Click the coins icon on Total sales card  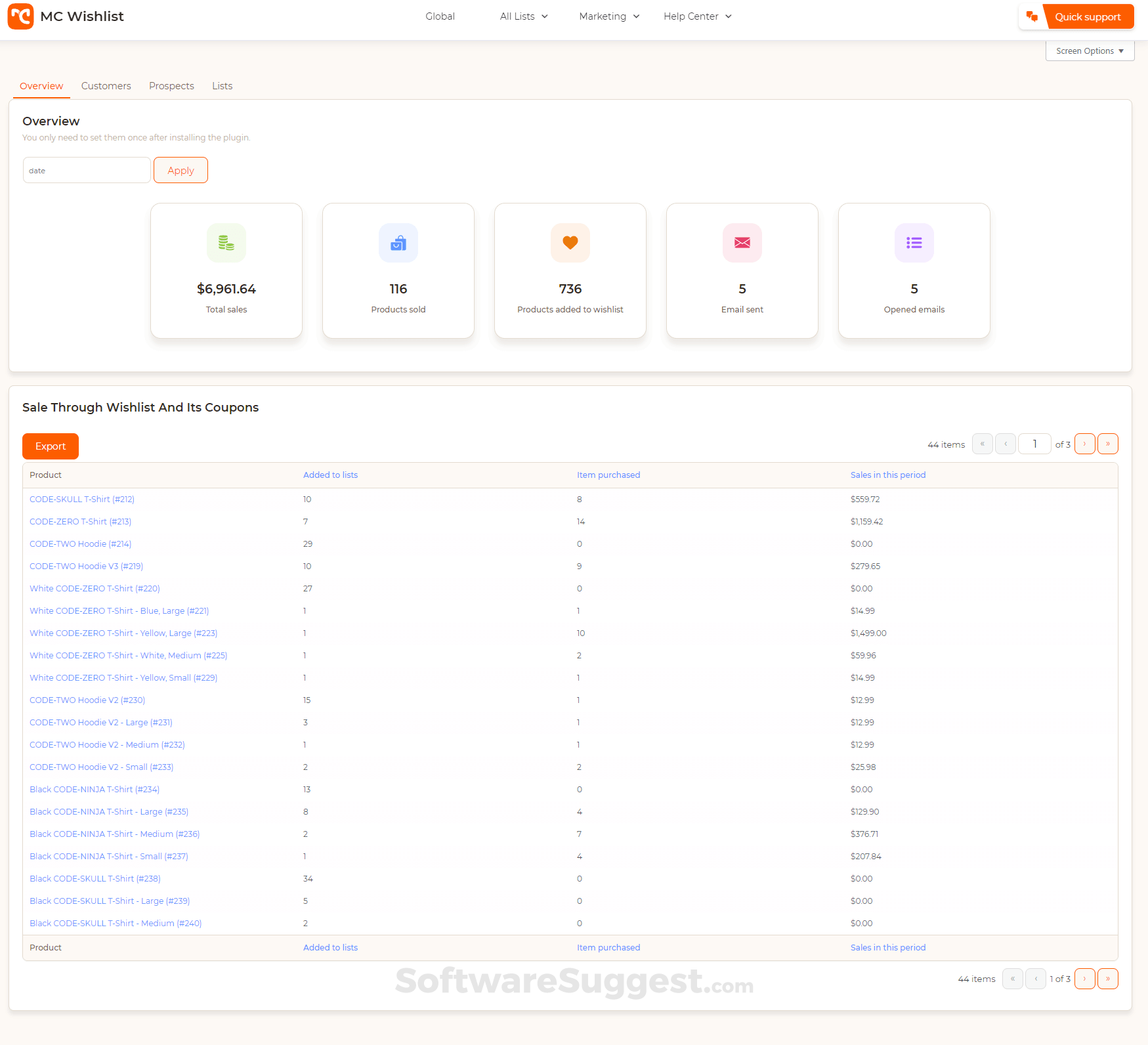pyautogui.click(x=226, y=243)
